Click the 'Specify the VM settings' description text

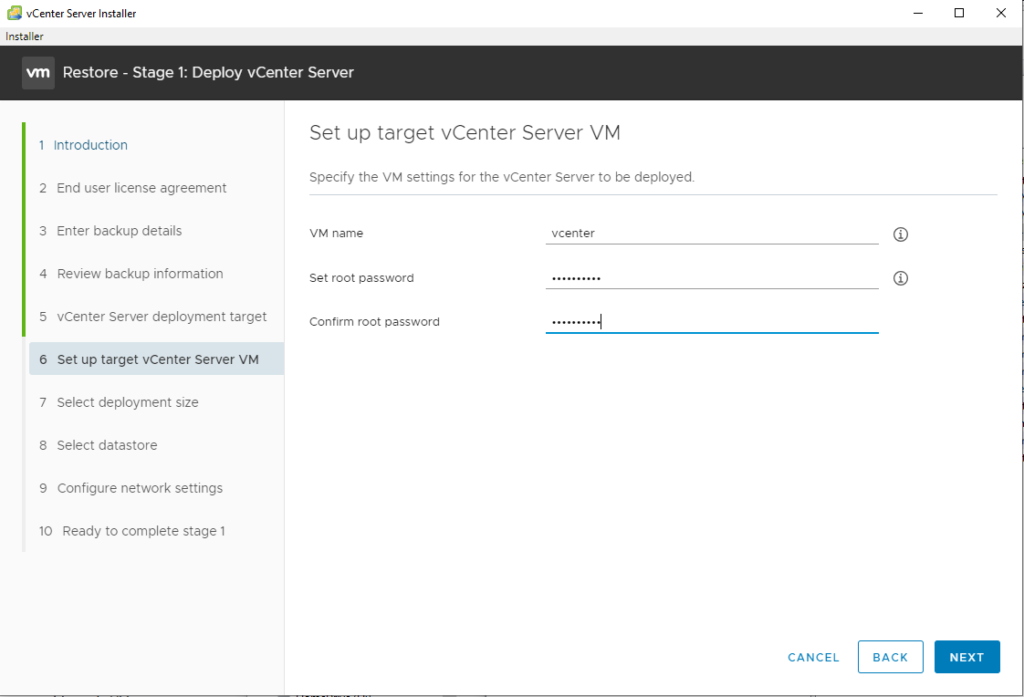[502, 177]
